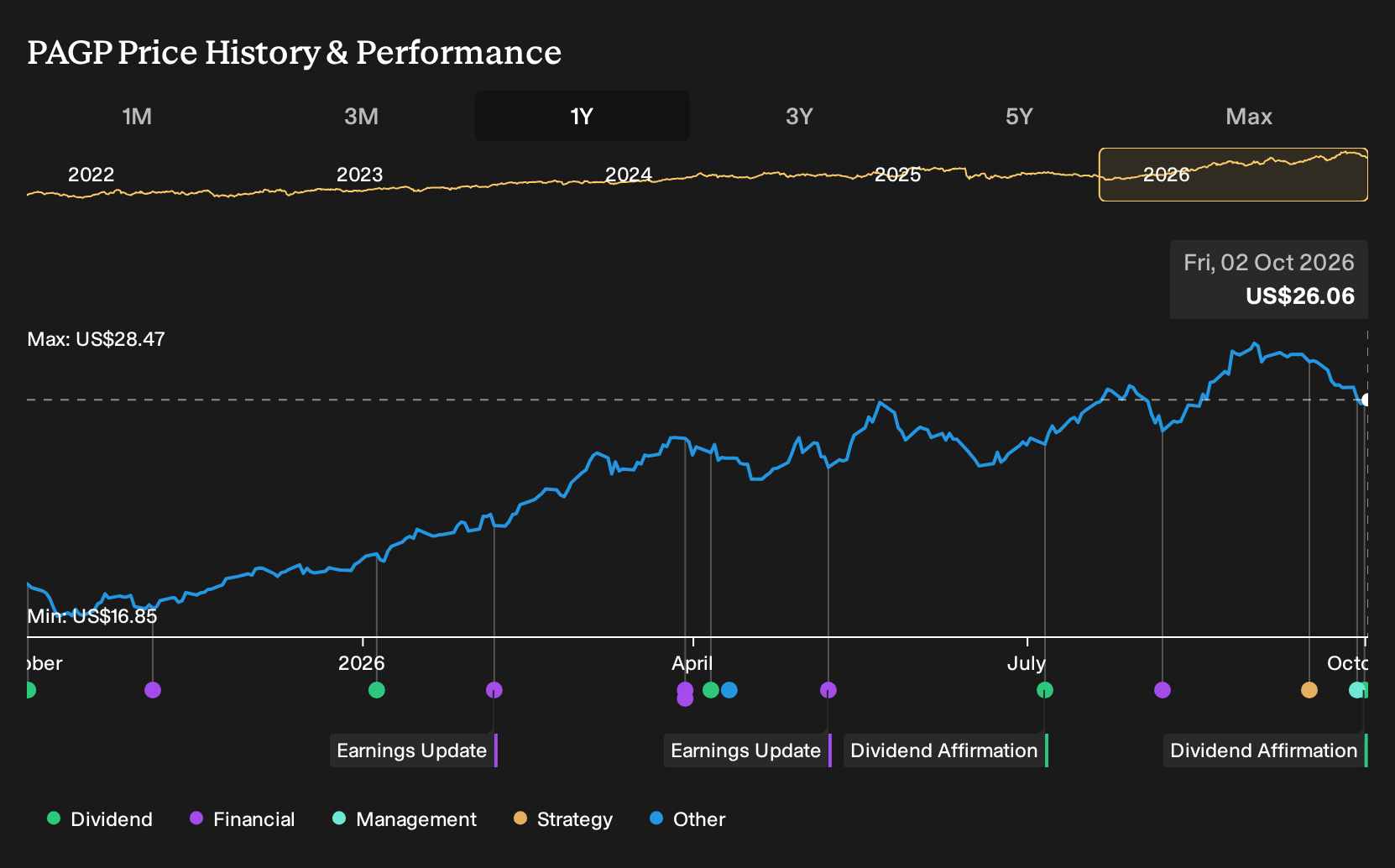Screen dimensions: 1395x868
Task: Click the orange Strategy event dot on timeline
Action: 1309,690
